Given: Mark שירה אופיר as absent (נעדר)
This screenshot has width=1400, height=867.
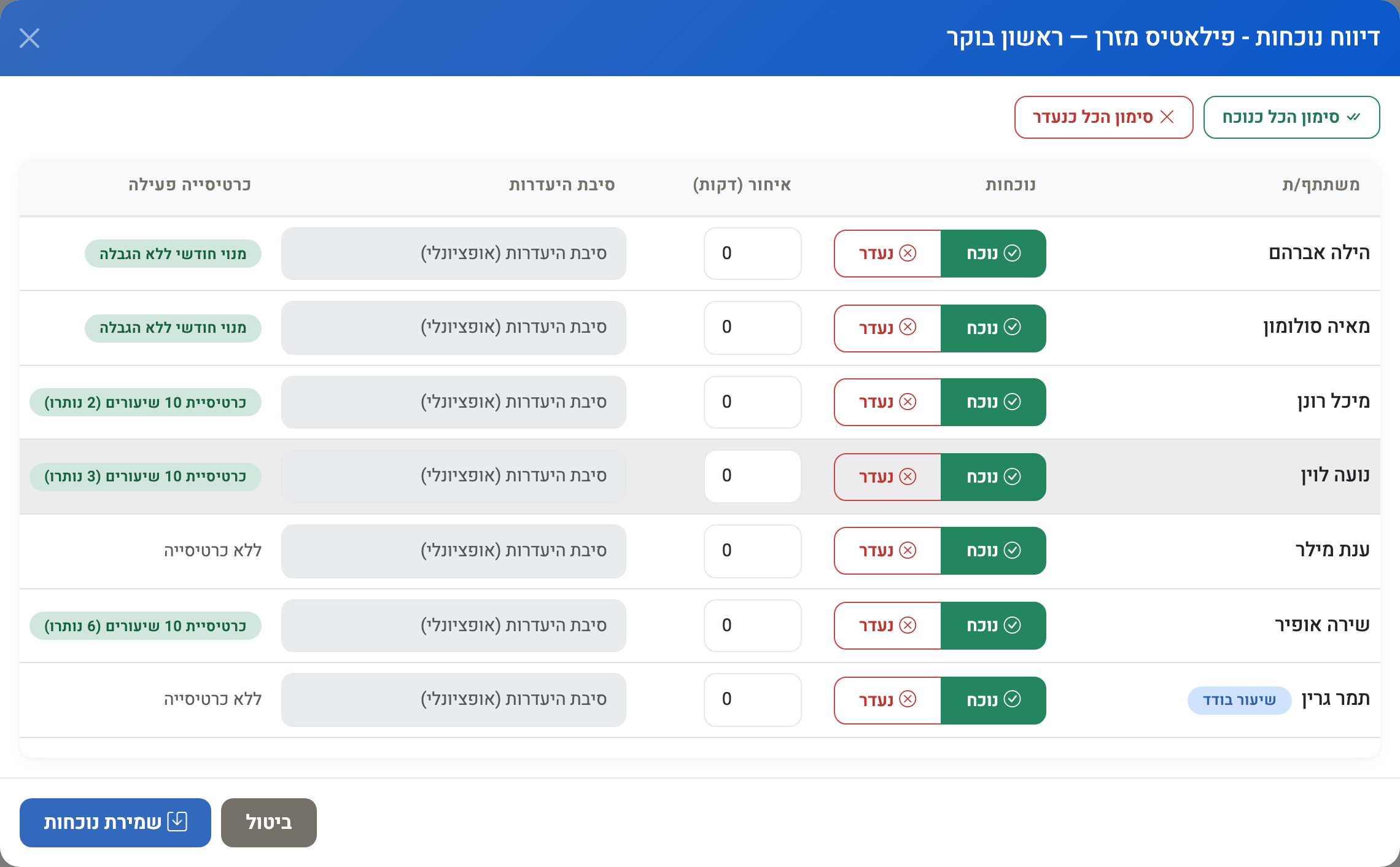Looking at the screenshot, I should click(x=887, y=626).
